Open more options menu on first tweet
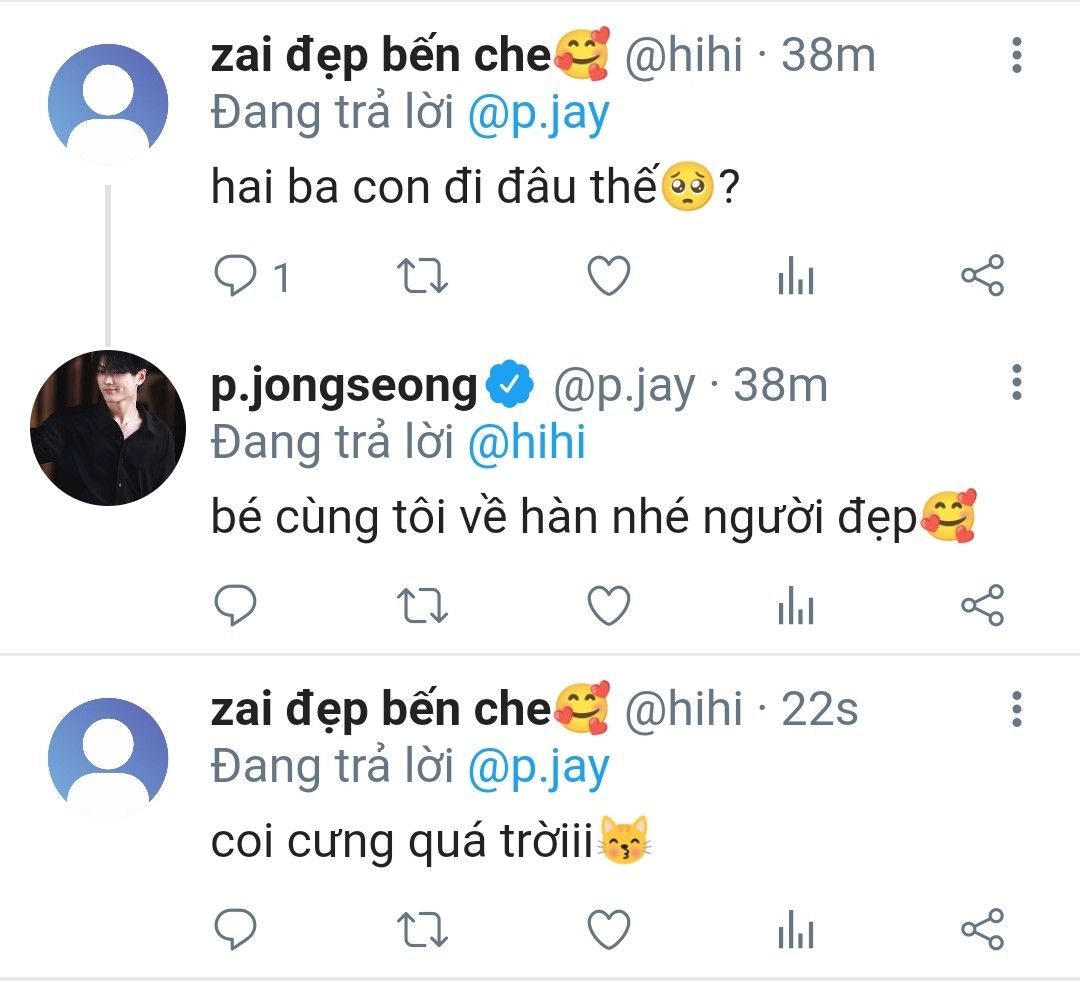1080x998 pixels. click(x=1017, y=56)
